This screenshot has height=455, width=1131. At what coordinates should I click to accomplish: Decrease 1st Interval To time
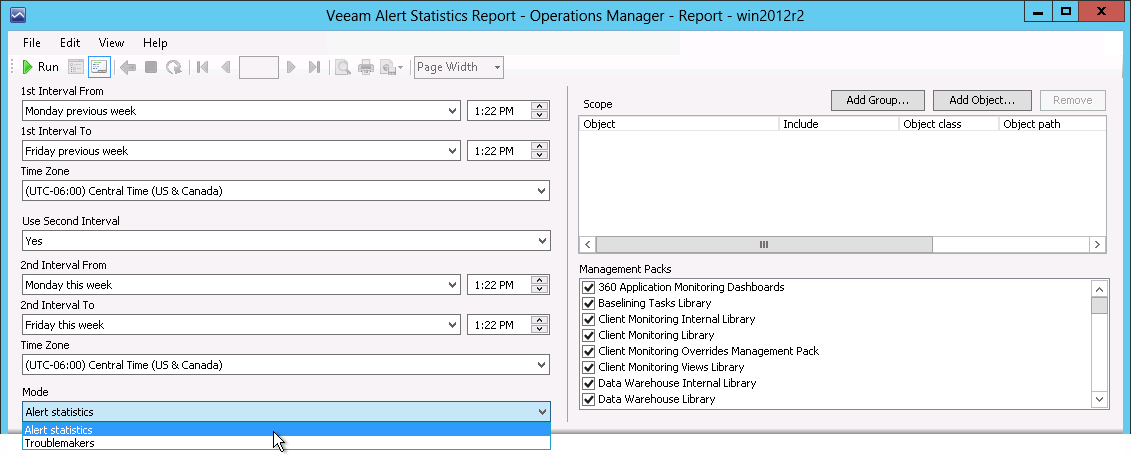pyautogui.click(x=540, y=156)
